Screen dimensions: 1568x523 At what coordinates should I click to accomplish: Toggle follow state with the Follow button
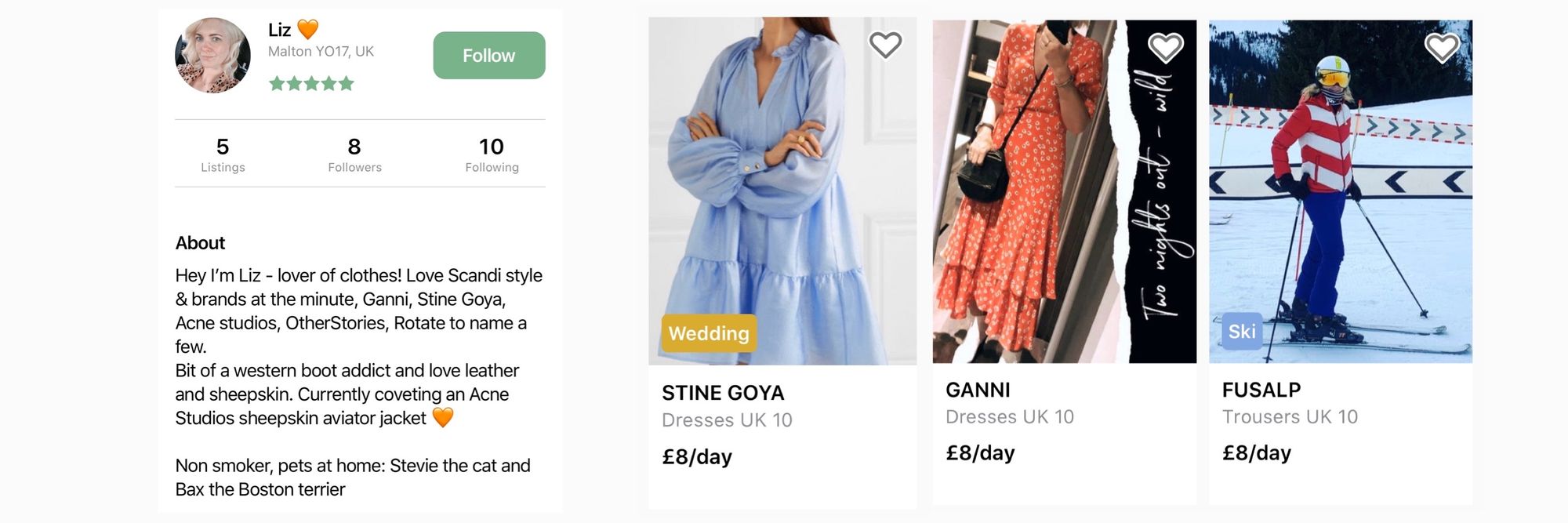coord(488,55)
